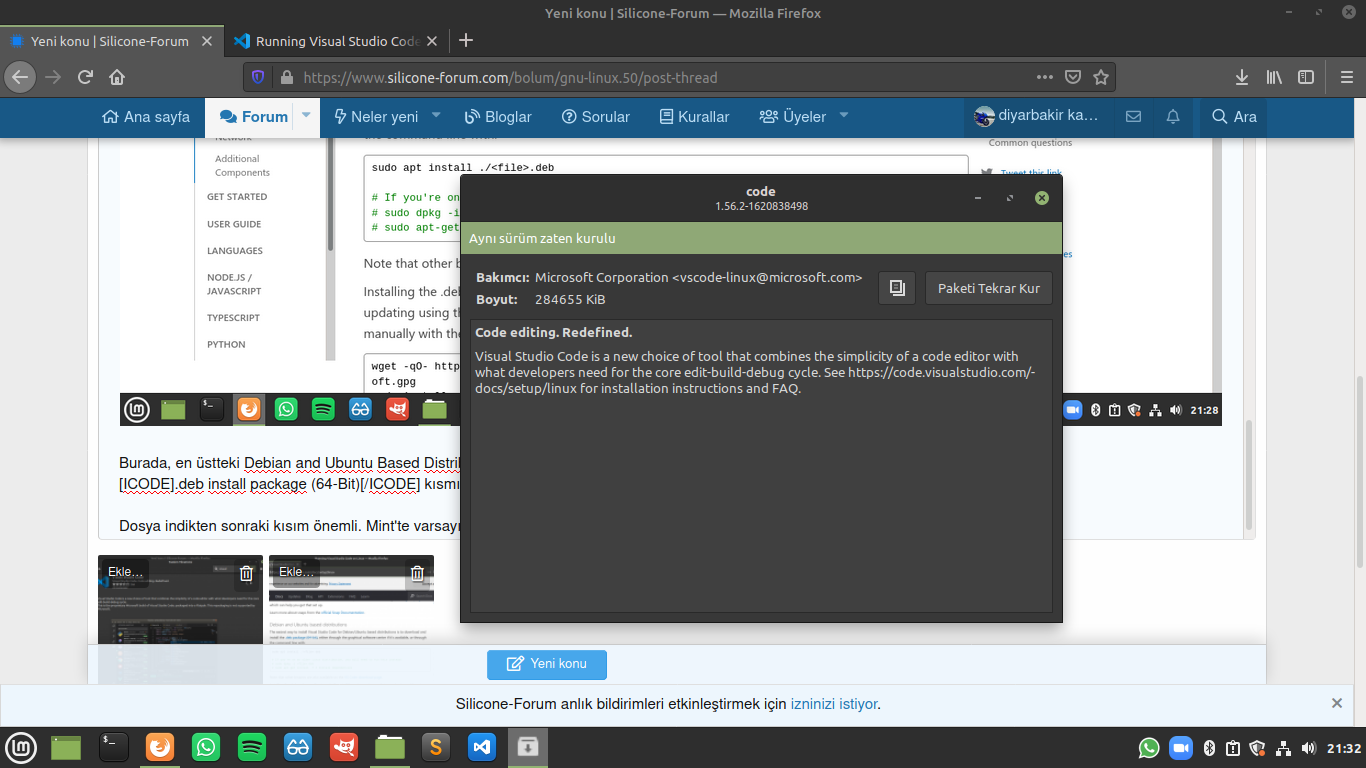
Task: Open Terminal from taskbar
Action: click(113, 746)
